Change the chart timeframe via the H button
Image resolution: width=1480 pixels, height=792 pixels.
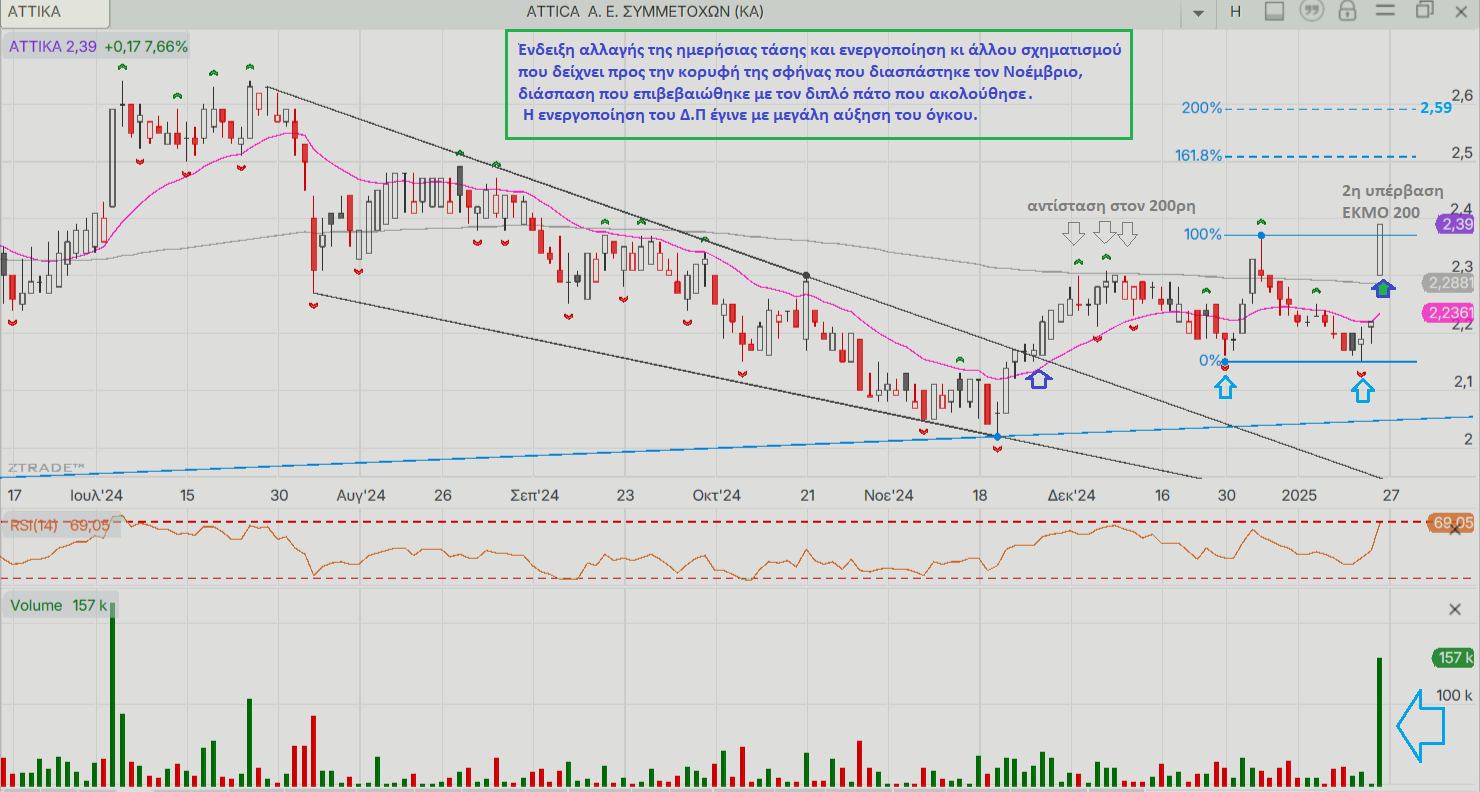point(1236,12)
